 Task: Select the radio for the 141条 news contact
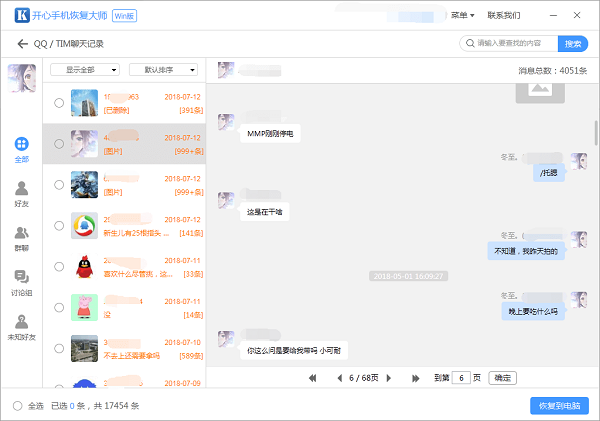[x=59, y=226]
